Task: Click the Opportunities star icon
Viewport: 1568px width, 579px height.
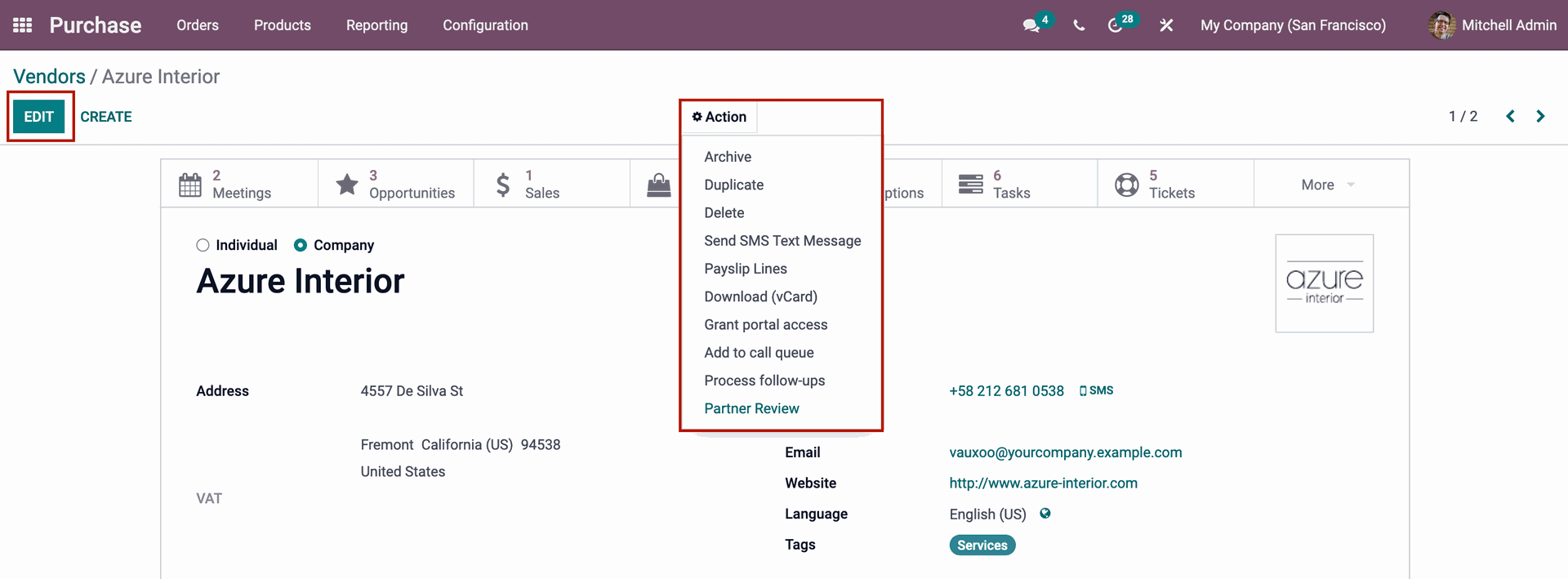Action: tap(347, 185)
